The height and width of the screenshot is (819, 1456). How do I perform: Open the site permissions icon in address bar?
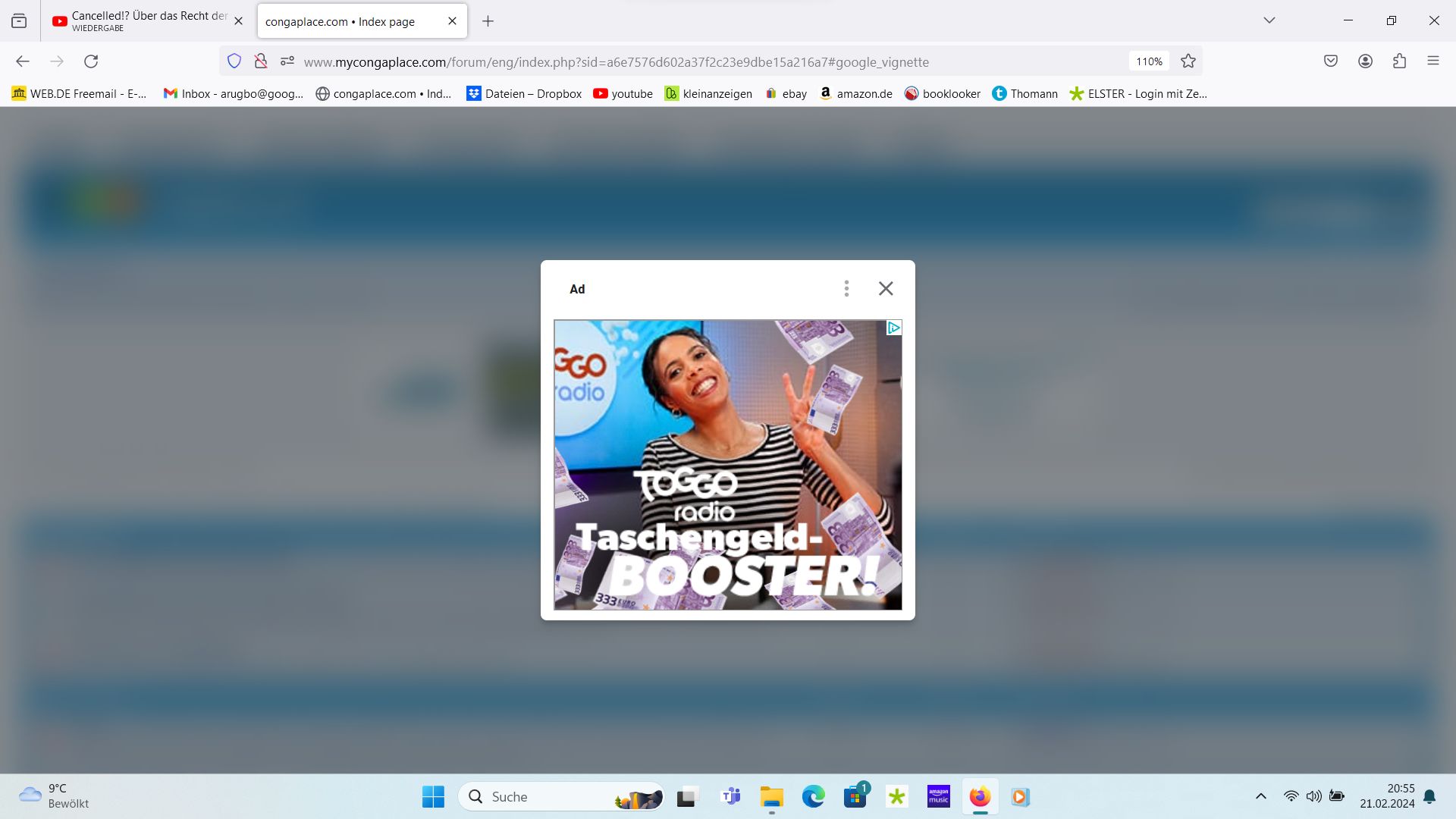pos(287,61)
